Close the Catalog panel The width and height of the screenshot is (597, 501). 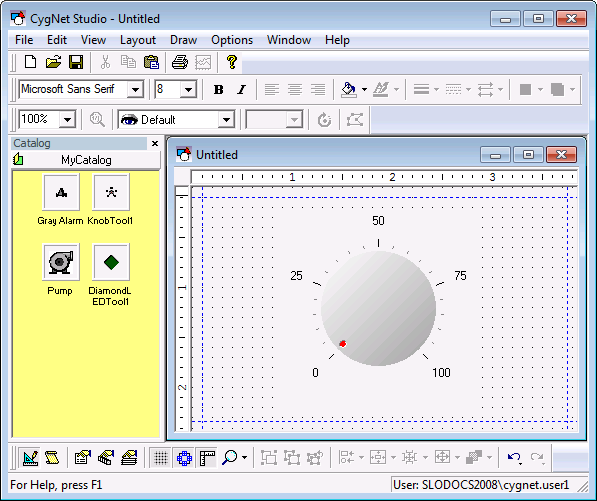(x=155, y=144)
